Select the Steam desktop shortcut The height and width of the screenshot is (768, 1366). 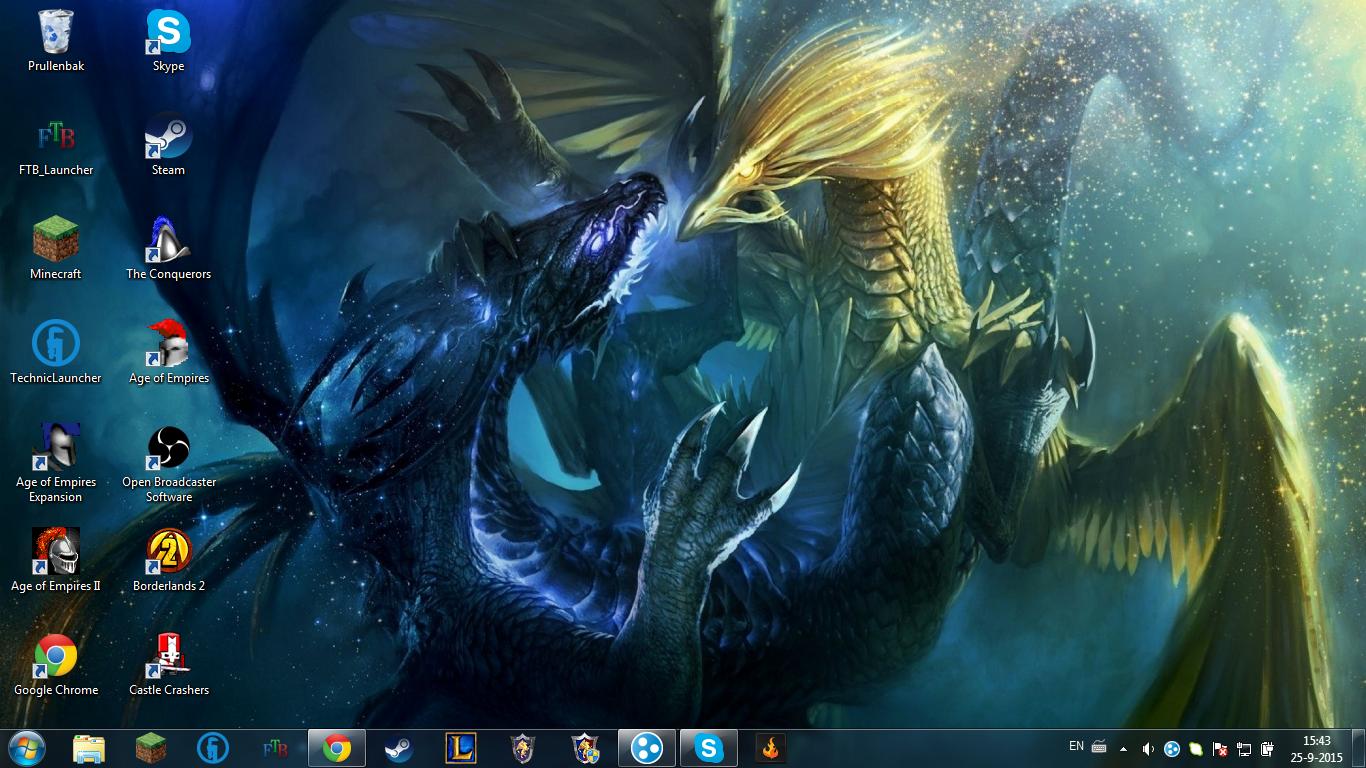point(168,145)
